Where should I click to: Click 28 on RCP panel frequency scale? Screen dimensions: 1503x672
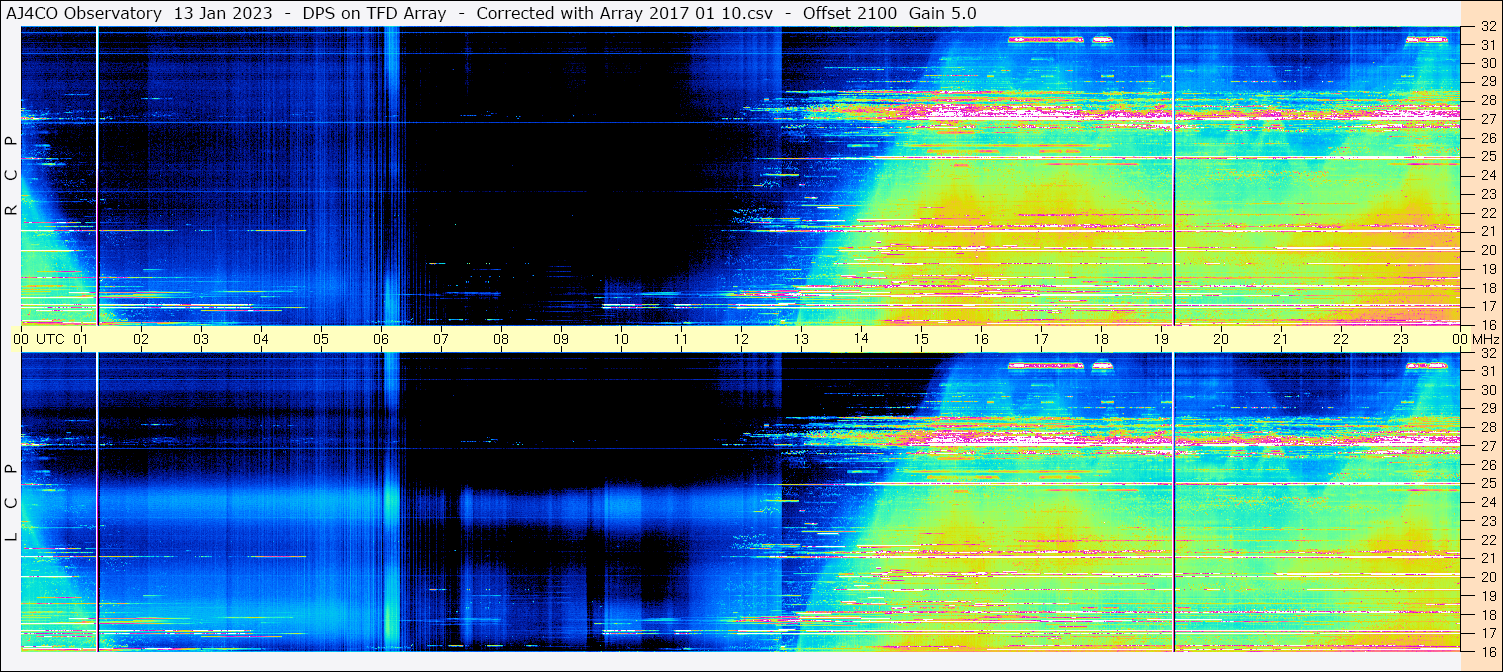pos(1487,100)
